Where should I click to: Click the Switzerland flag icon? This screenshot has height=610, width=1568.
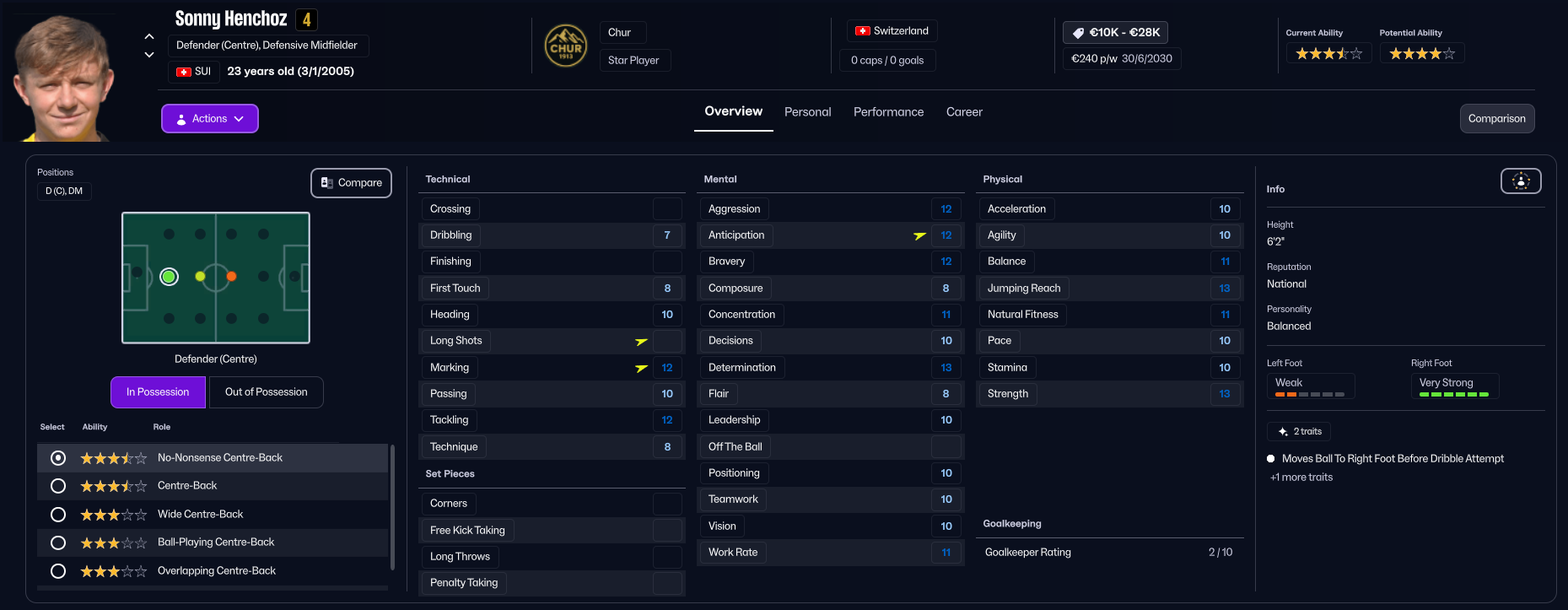point(863,31)
